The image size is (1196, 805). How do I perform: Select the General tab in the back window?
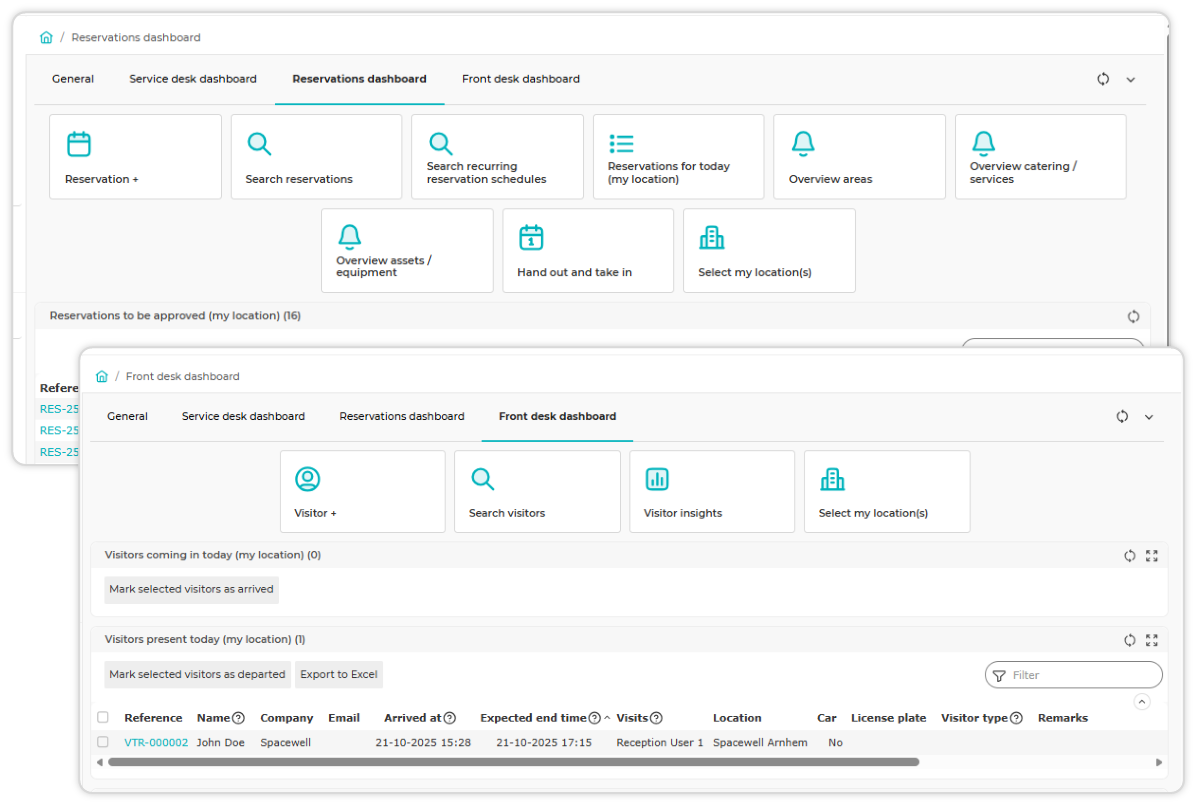[x=73, y=79]
